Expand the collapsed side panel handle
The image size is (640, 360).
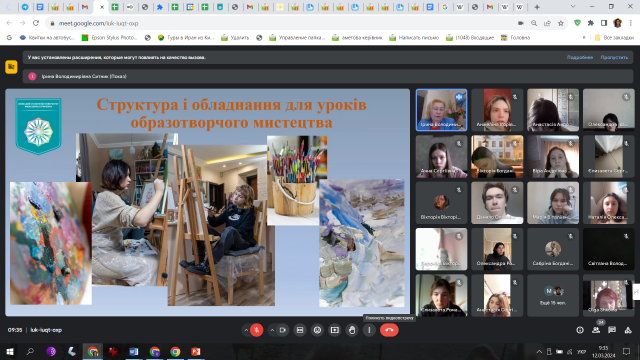(x=636, y=292)
